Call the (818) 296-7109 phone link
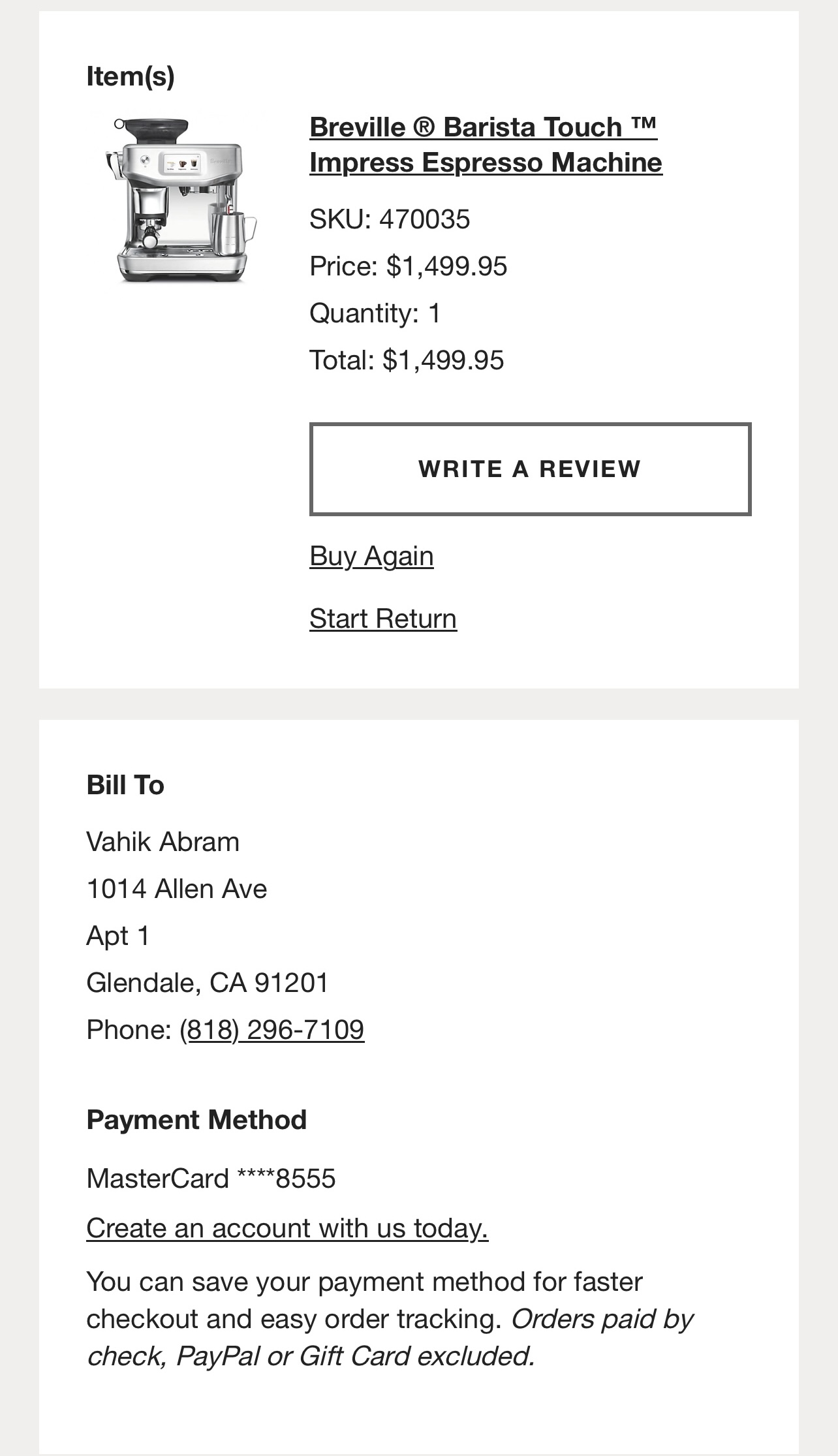The width and height of the screenshot is (838, 1456). point(272,1030)
